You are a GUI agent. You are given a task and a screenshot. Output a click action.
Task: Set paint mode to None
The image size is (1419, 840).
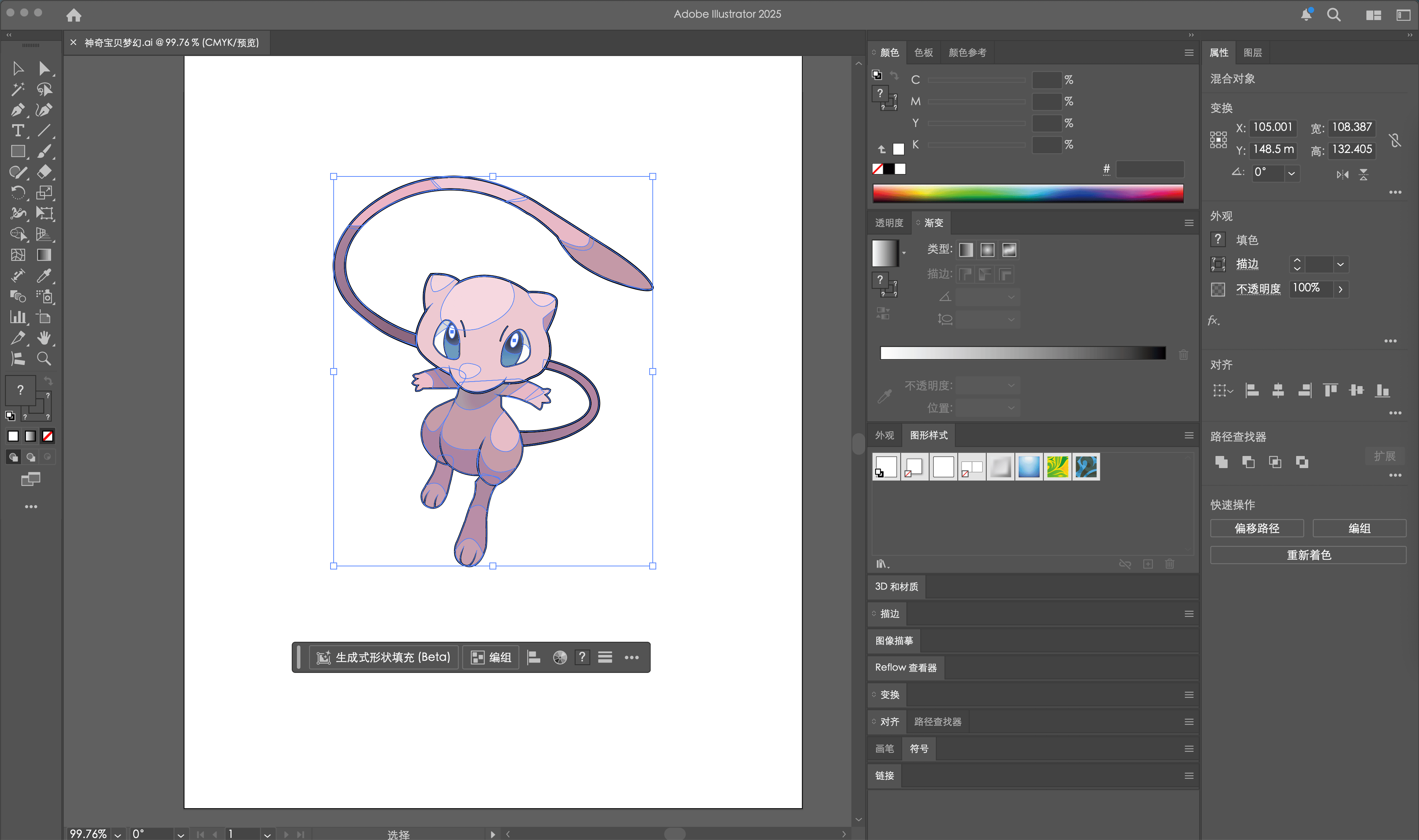[x=48, y=436]
